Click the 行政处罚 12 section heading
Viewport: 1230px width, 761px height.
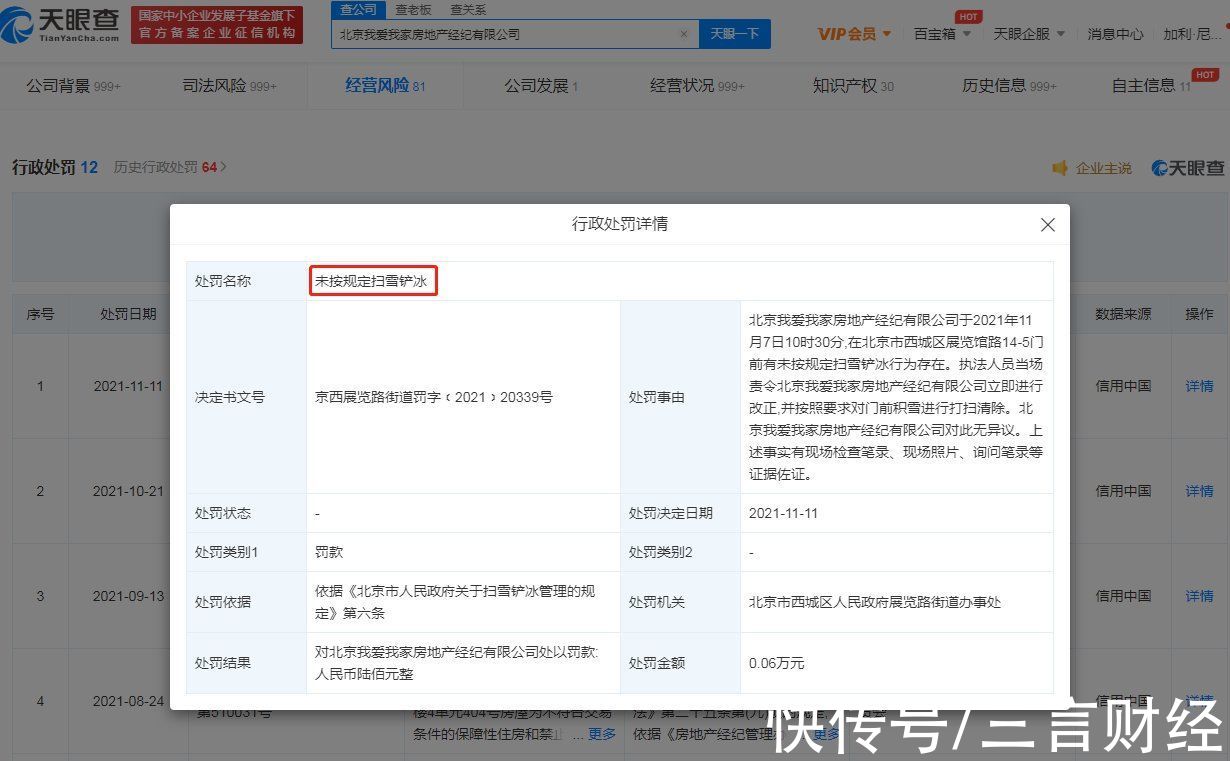pos(55,167)
